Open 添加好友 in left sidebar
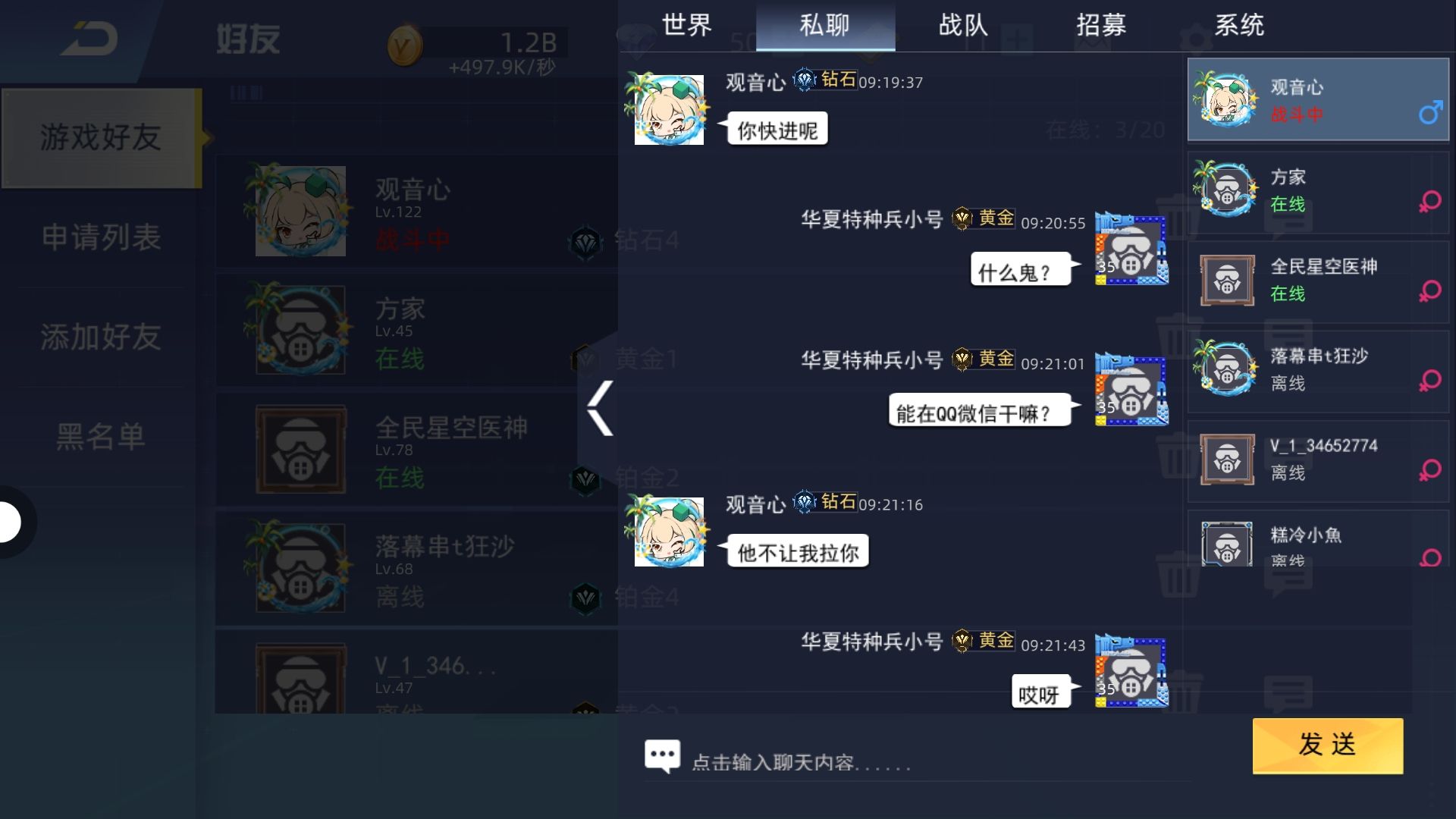1456x819 pixels. coord(101,337)
